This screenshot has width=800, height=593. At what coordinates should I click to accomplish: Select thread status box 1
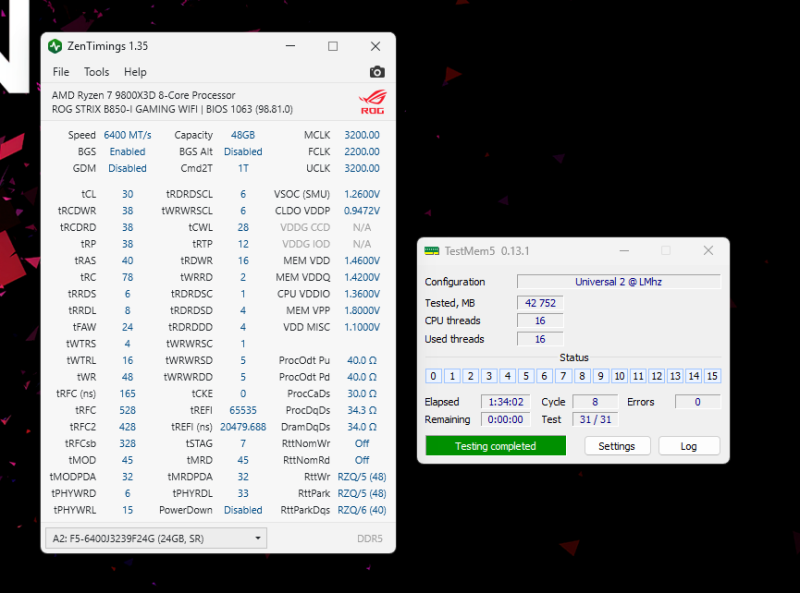pos(452,376)
